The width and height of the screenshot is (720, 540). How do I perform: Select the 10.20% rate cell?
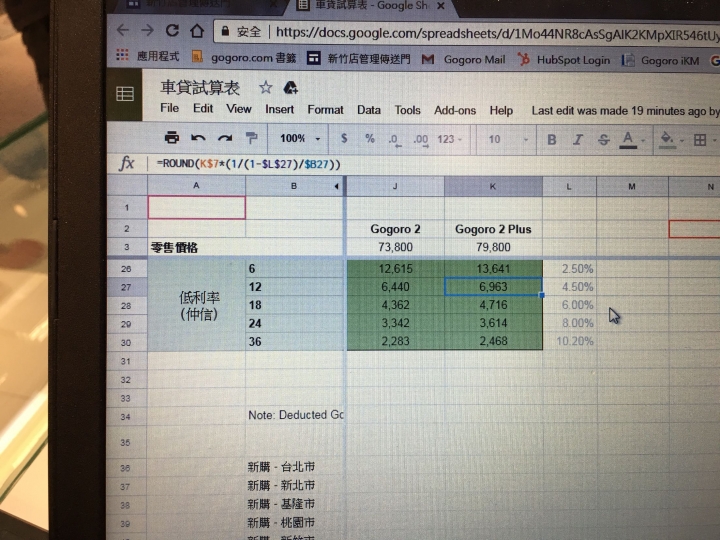pyautogui.click(x=569, y=341)
